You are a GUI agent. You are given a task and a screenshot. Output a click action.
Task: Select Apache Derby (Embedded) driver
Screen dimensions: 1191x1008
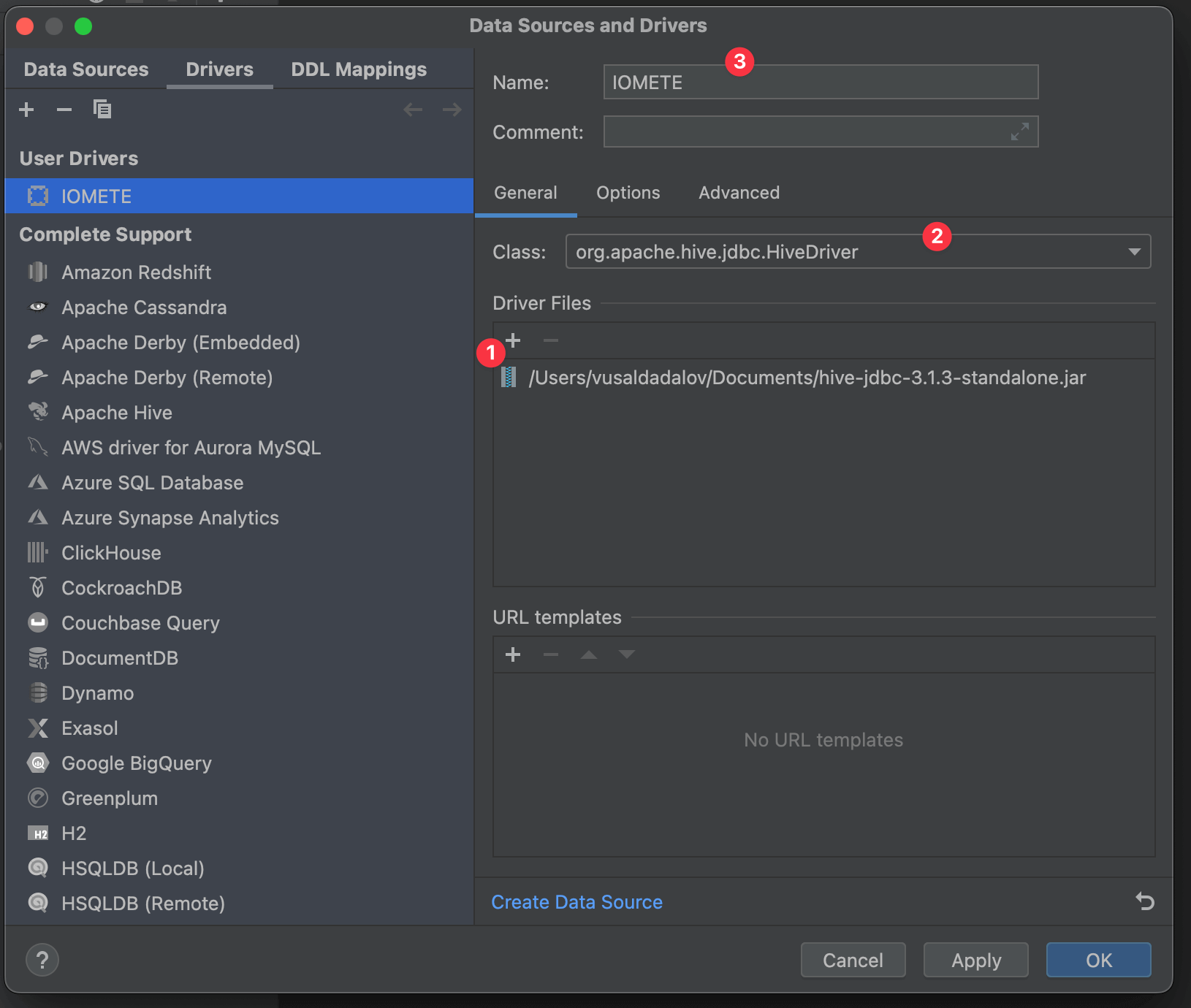pyautogui.click(x=239, y=343)
